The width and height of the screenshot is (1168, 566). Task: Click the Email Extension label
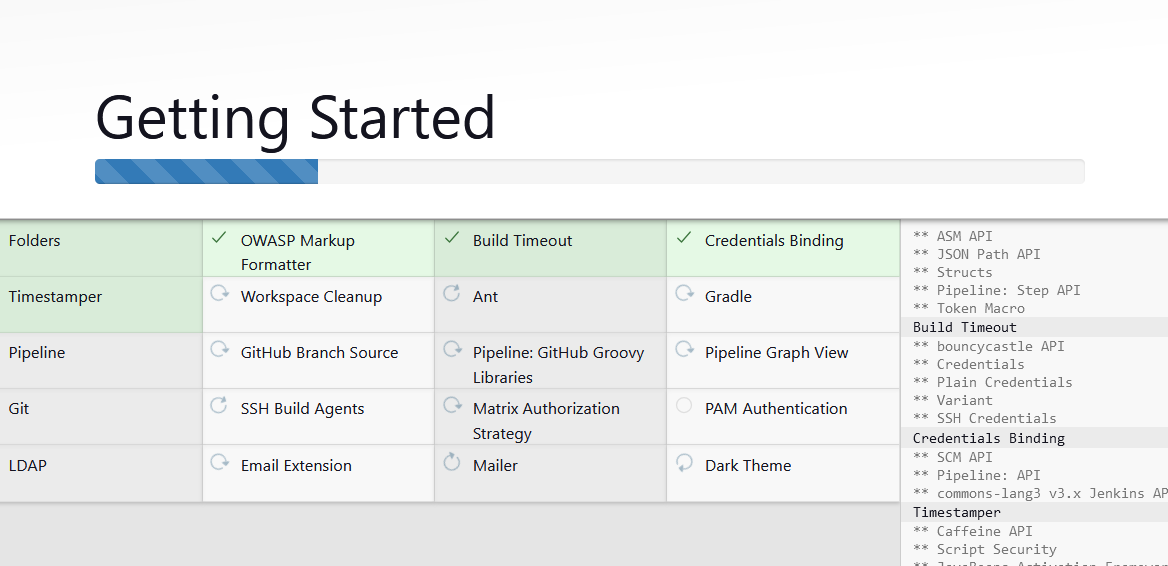point(296,465)
